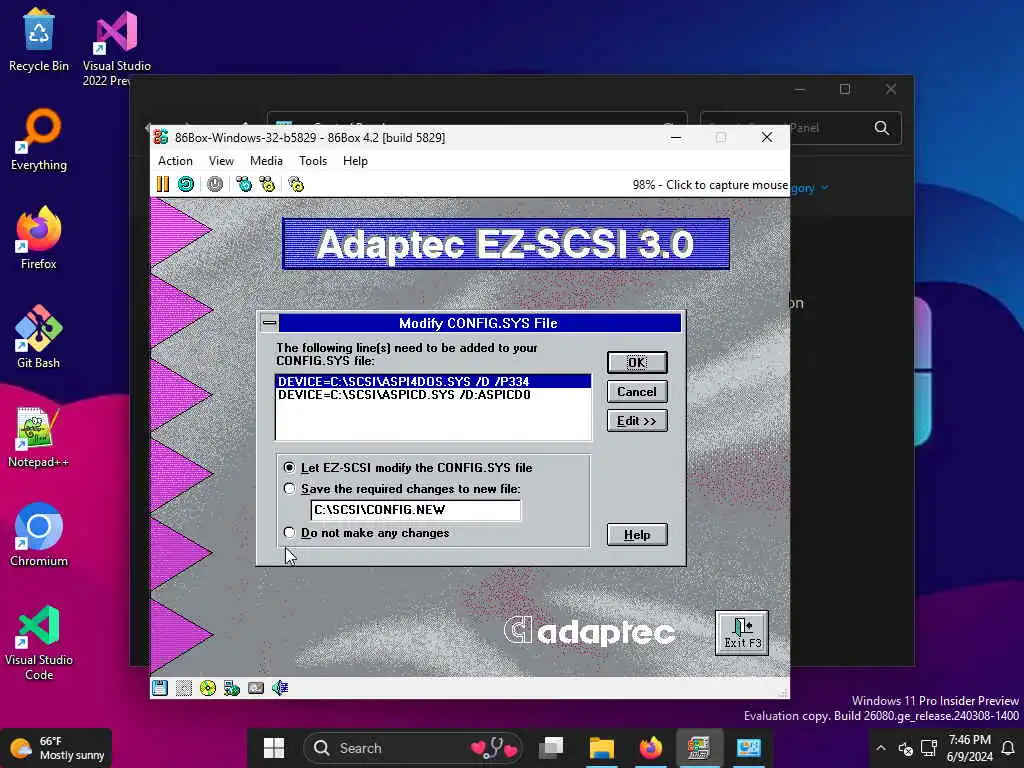
Task: Select Let EZ-SCSI modify the CONFIG.SYS file
Action: click(x=409, y=468)
